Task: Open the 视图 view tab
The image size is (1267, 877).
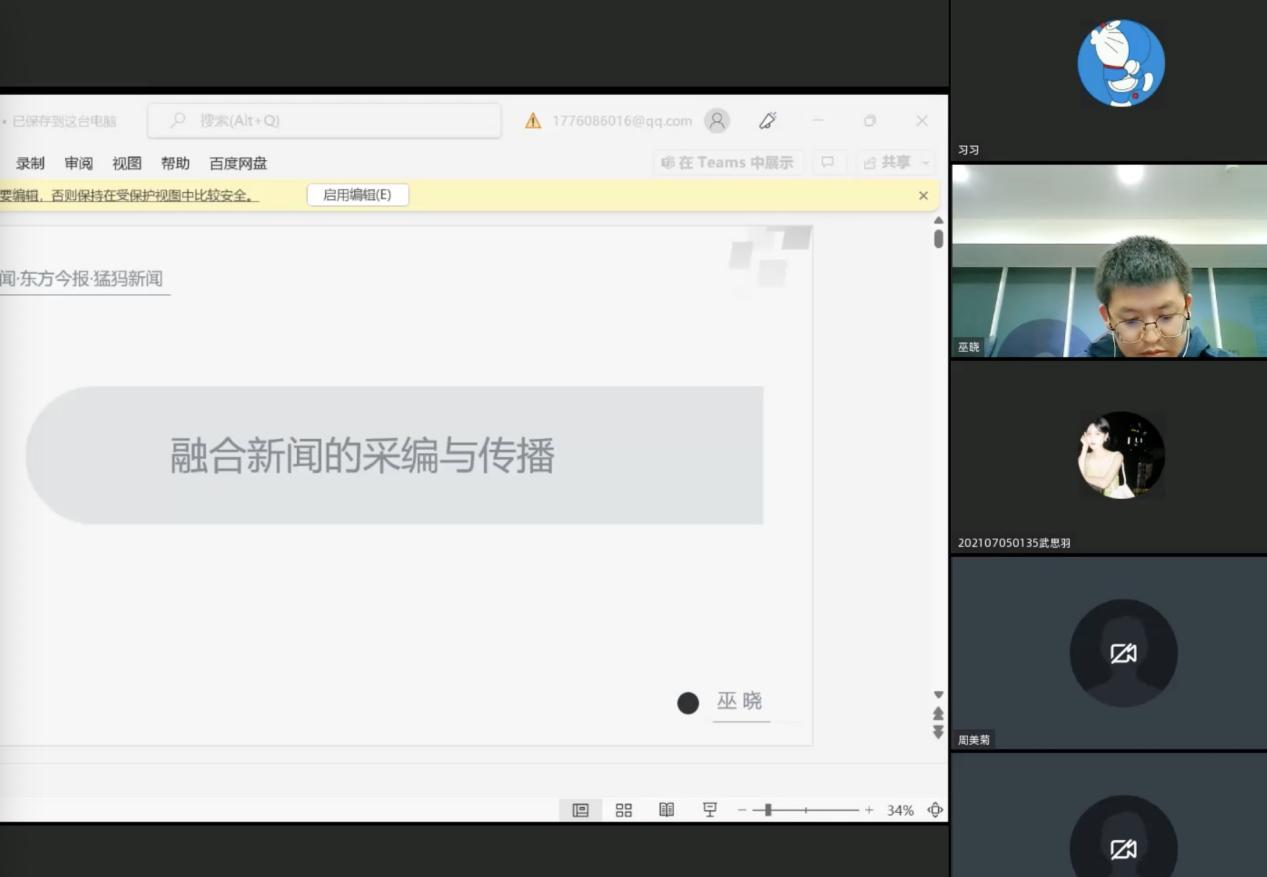Action: [127, 163]
